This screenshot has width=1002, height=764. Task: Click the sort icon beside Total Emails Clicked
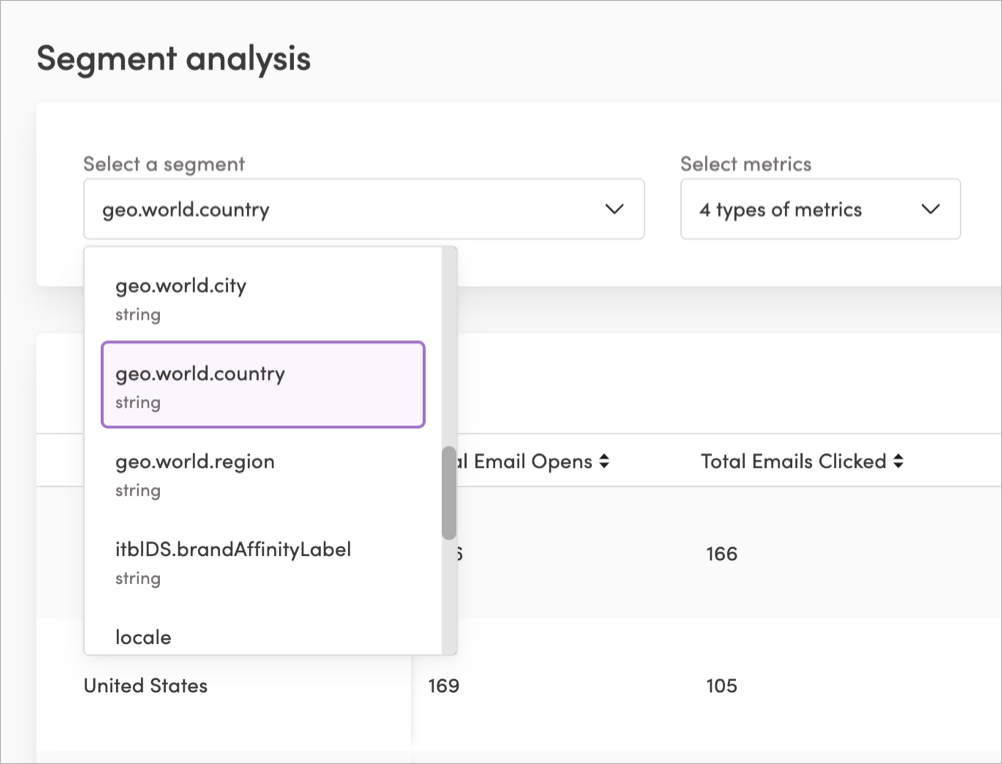point(897,461)
